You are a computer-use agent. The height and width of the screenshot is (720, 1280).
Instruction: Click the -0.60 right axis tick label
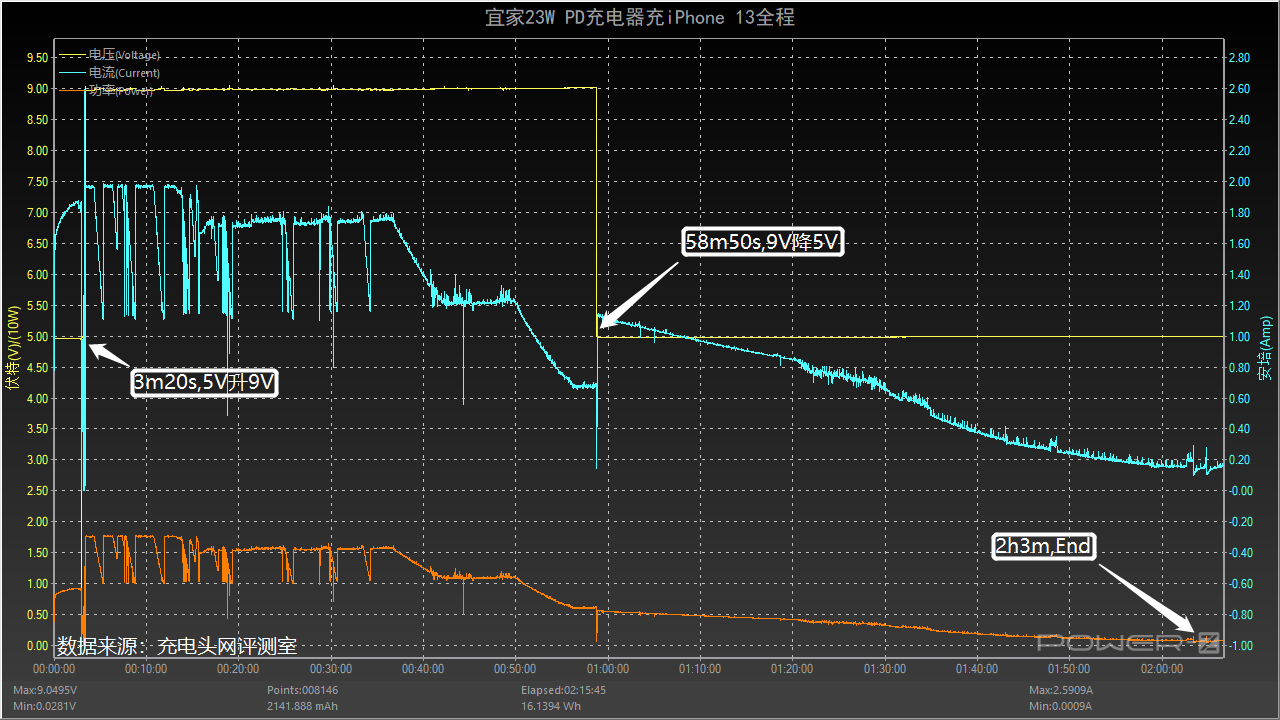coord(1240,584)
